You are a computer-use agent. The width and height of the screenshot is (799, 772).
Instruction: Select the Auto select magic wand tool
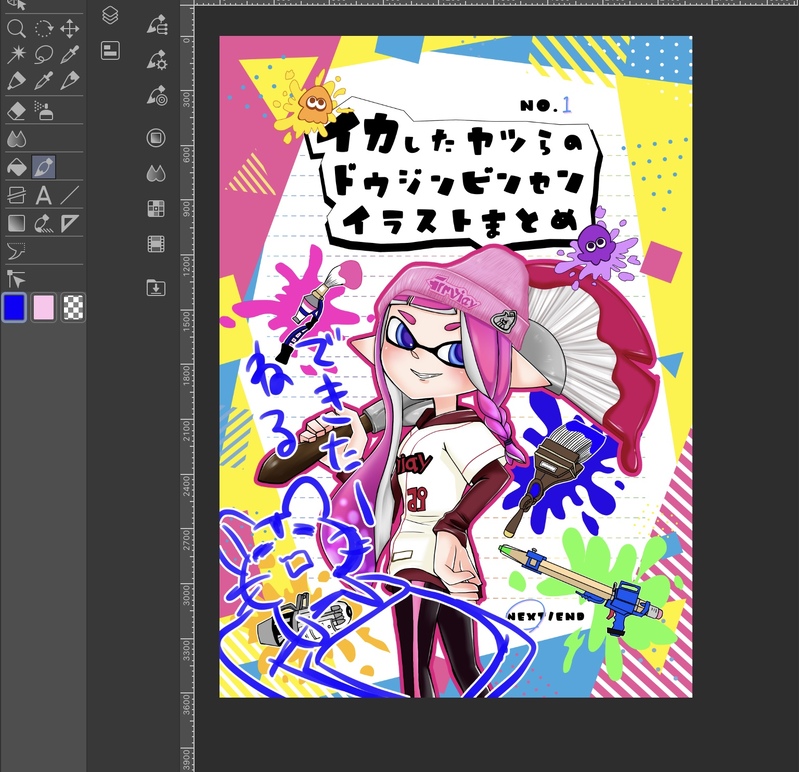[x=16, y=55]
